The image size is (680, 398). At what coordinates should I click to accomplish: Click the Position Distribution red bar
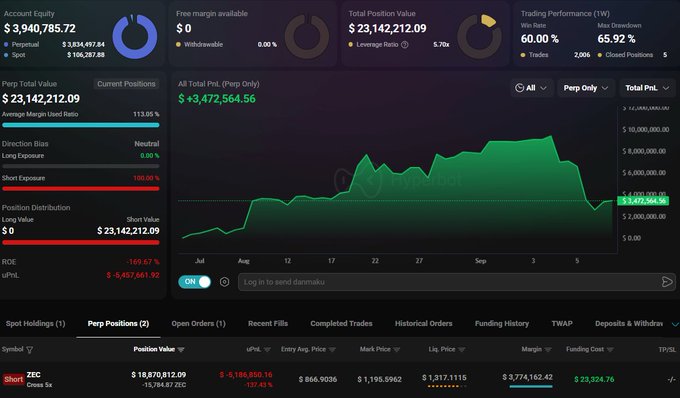pos(81,242)
